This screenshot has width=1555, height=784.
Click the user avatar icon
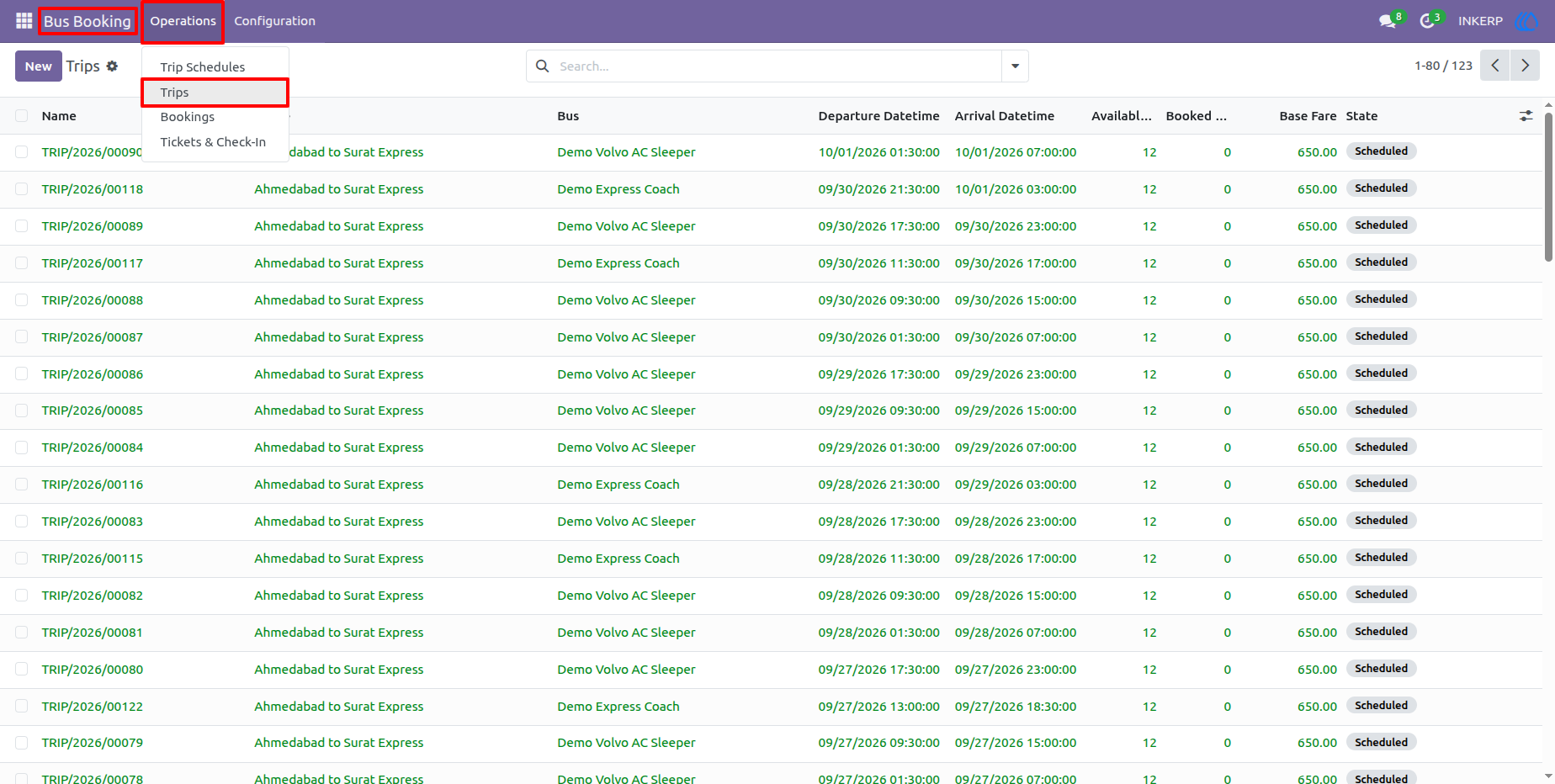click(x=1526, y=21)
